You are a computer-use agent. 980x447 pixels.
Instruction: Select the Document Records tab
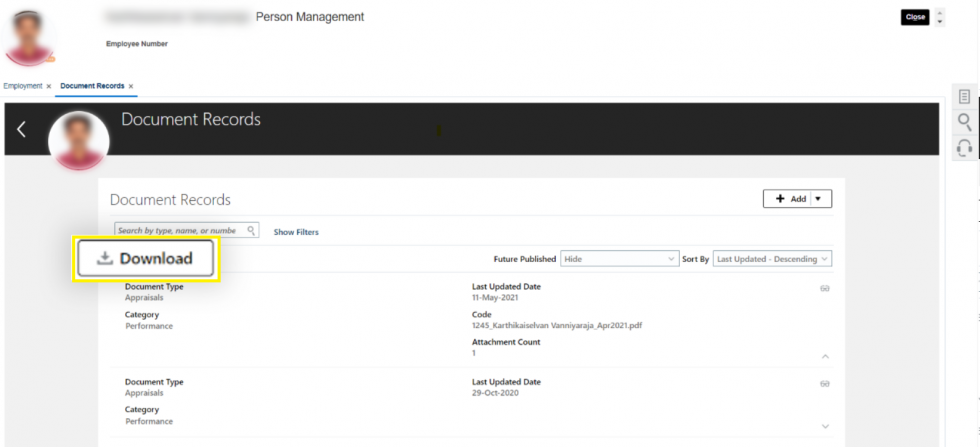pos(92,86)
